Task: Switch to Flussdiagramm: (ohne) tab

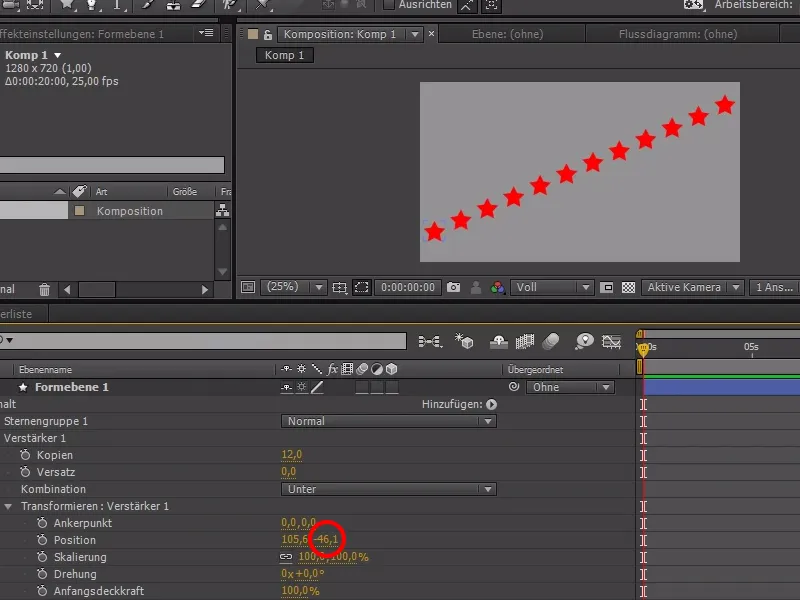Action: (678, 34)
